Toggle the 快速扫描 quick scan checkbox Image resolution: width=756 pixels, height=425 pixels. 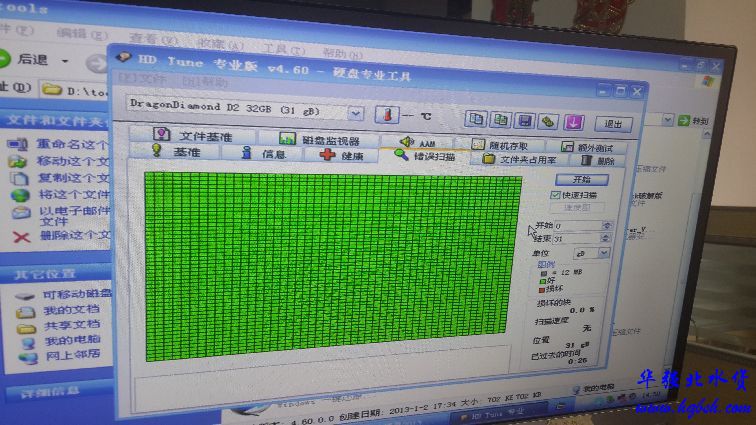coord(555,195)
